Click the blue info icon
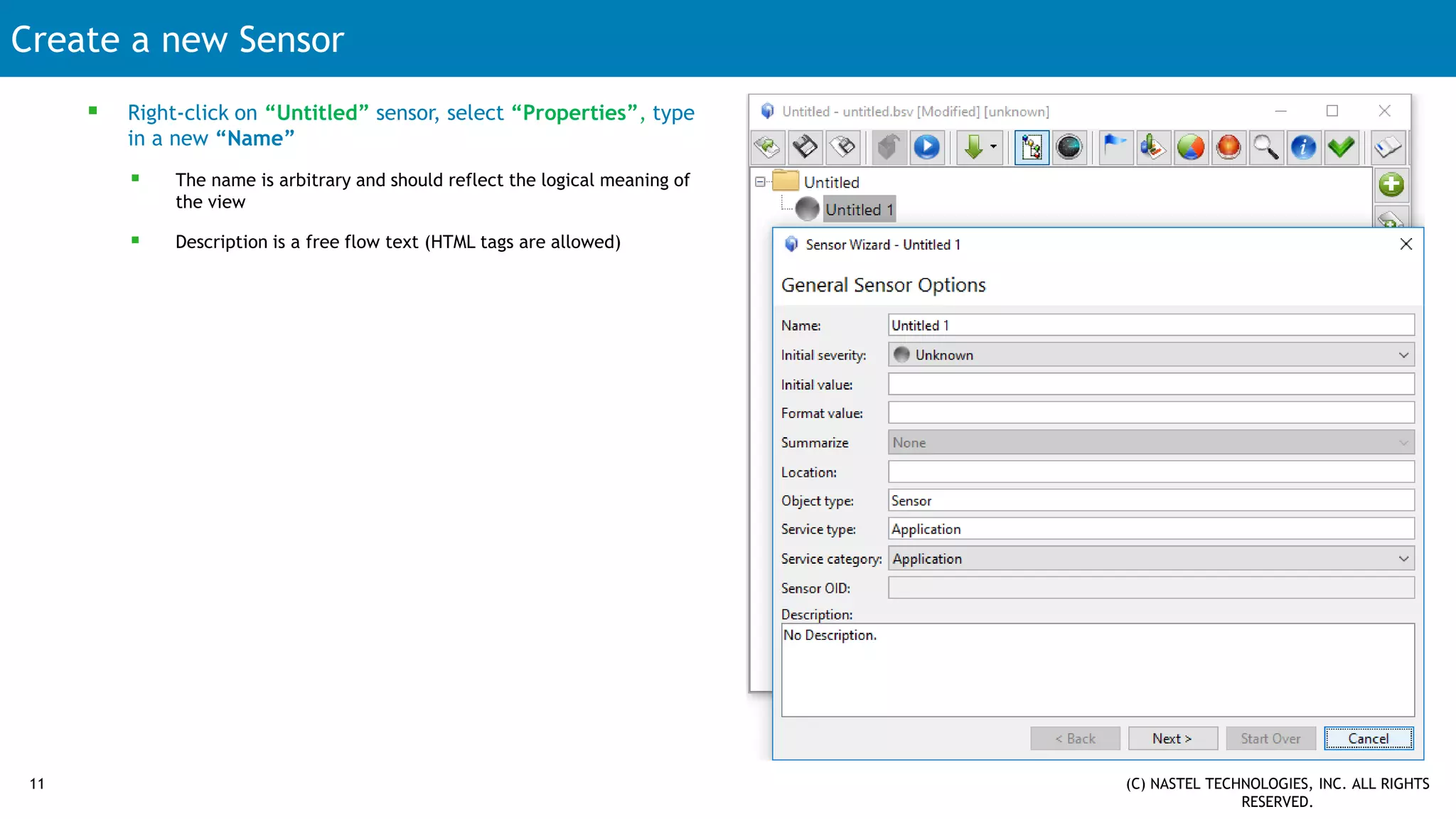The image size is (1456, 819). tap(1303, 147)
